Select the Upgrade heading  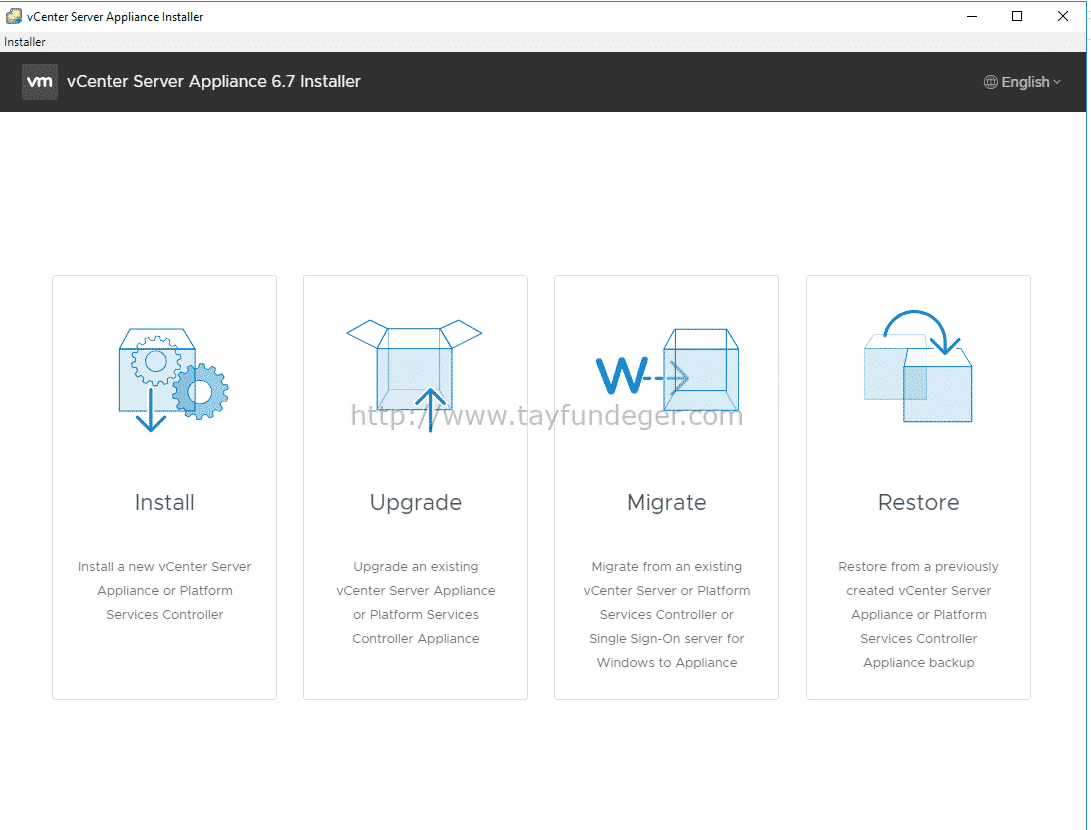tap(415, 503)
